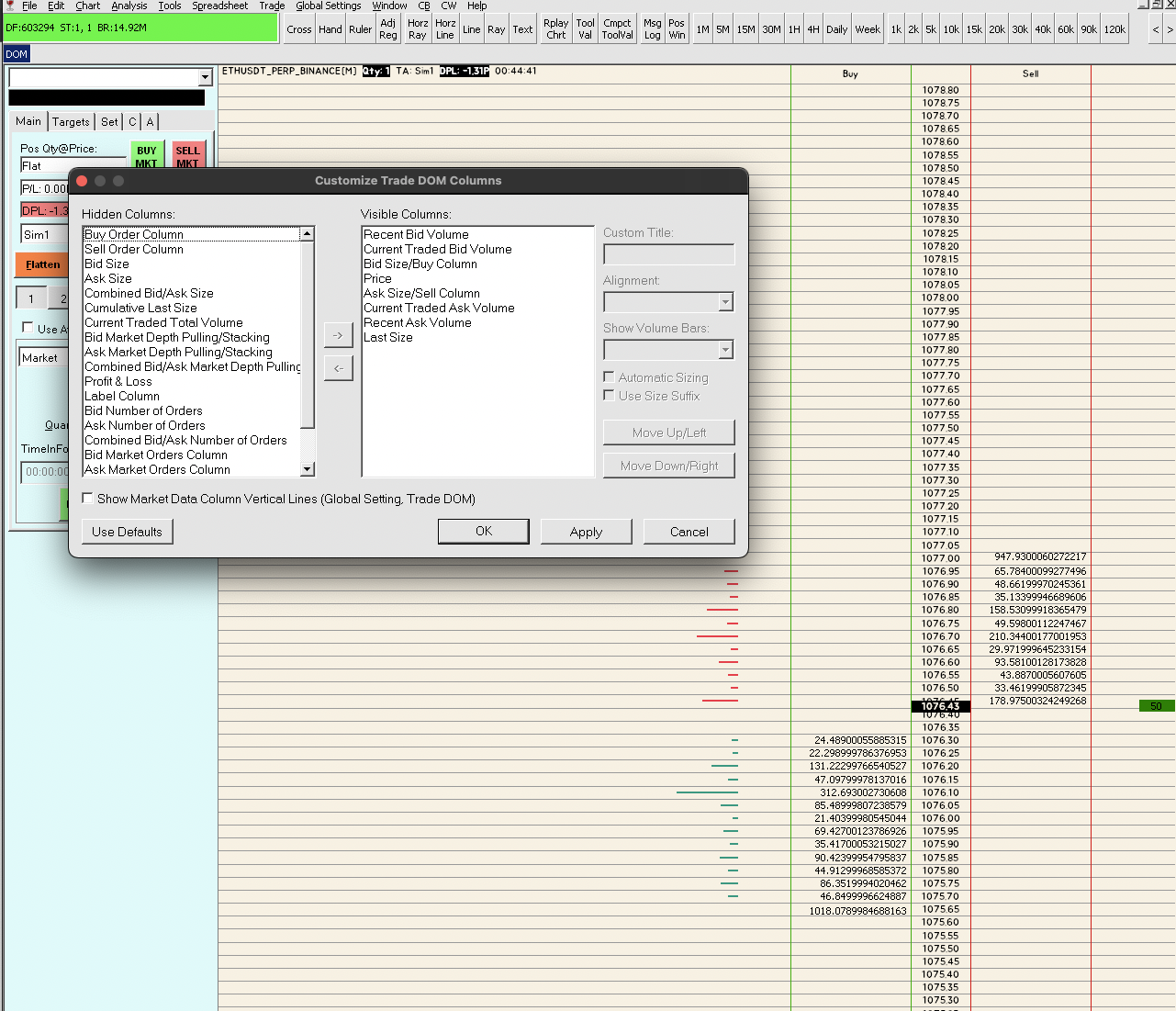
Task: Click the Apply button
Action: (586, 532)
